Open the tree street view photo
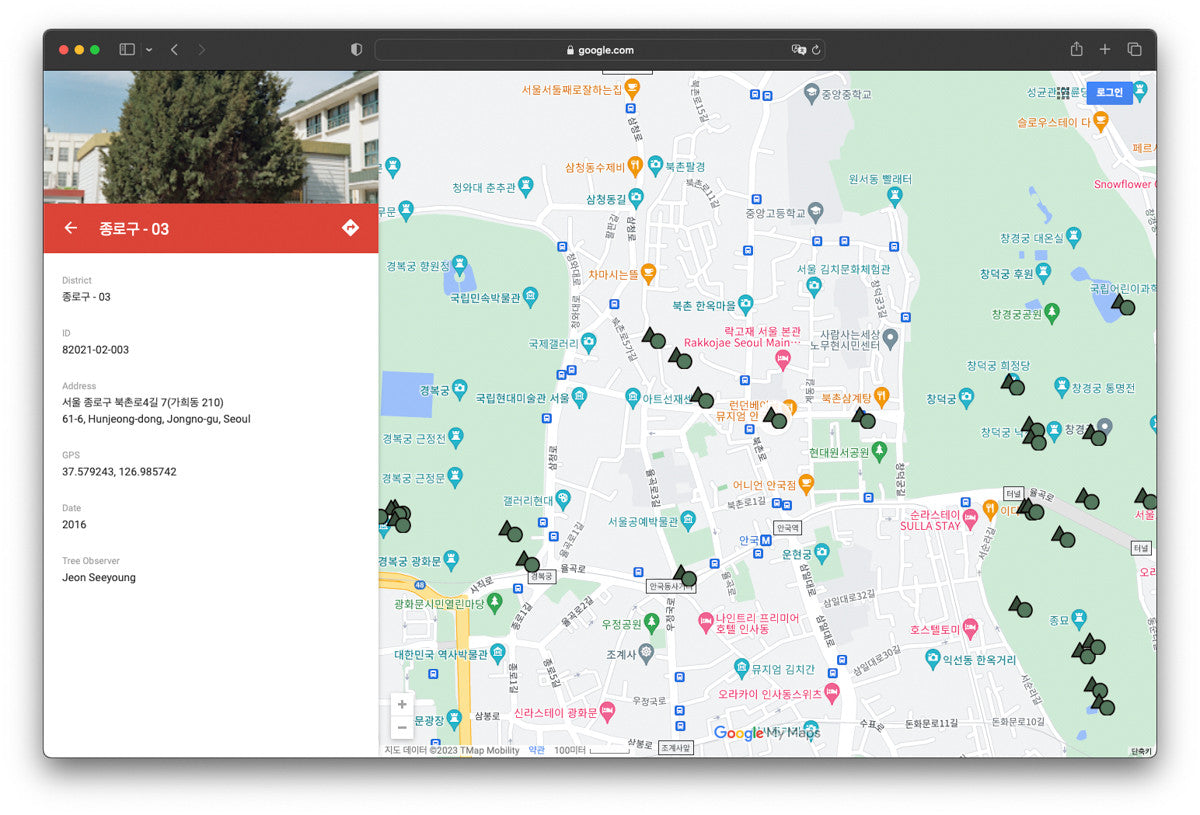1200x815 pixels. [x=210, y=137]
